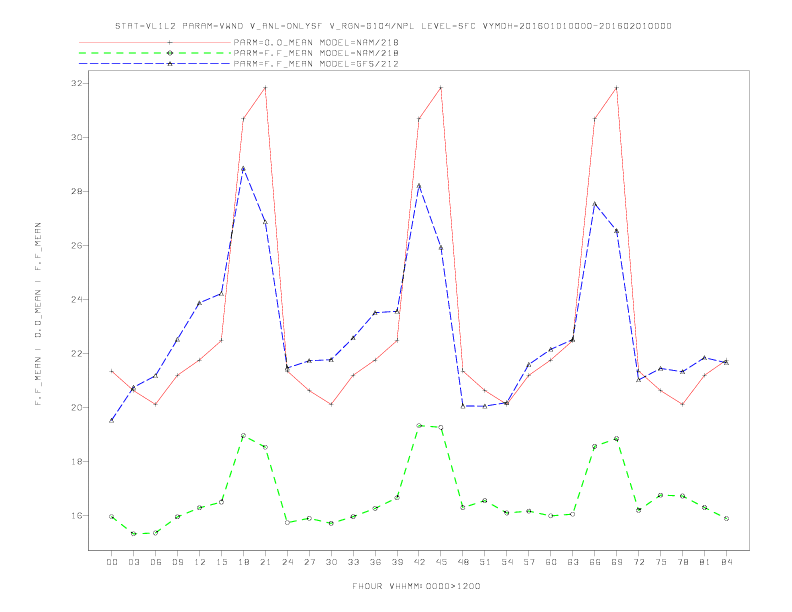The image size is (792, 612).
Task: Click blue GFS triangle marker at hour 00
Action: (112, 420)
